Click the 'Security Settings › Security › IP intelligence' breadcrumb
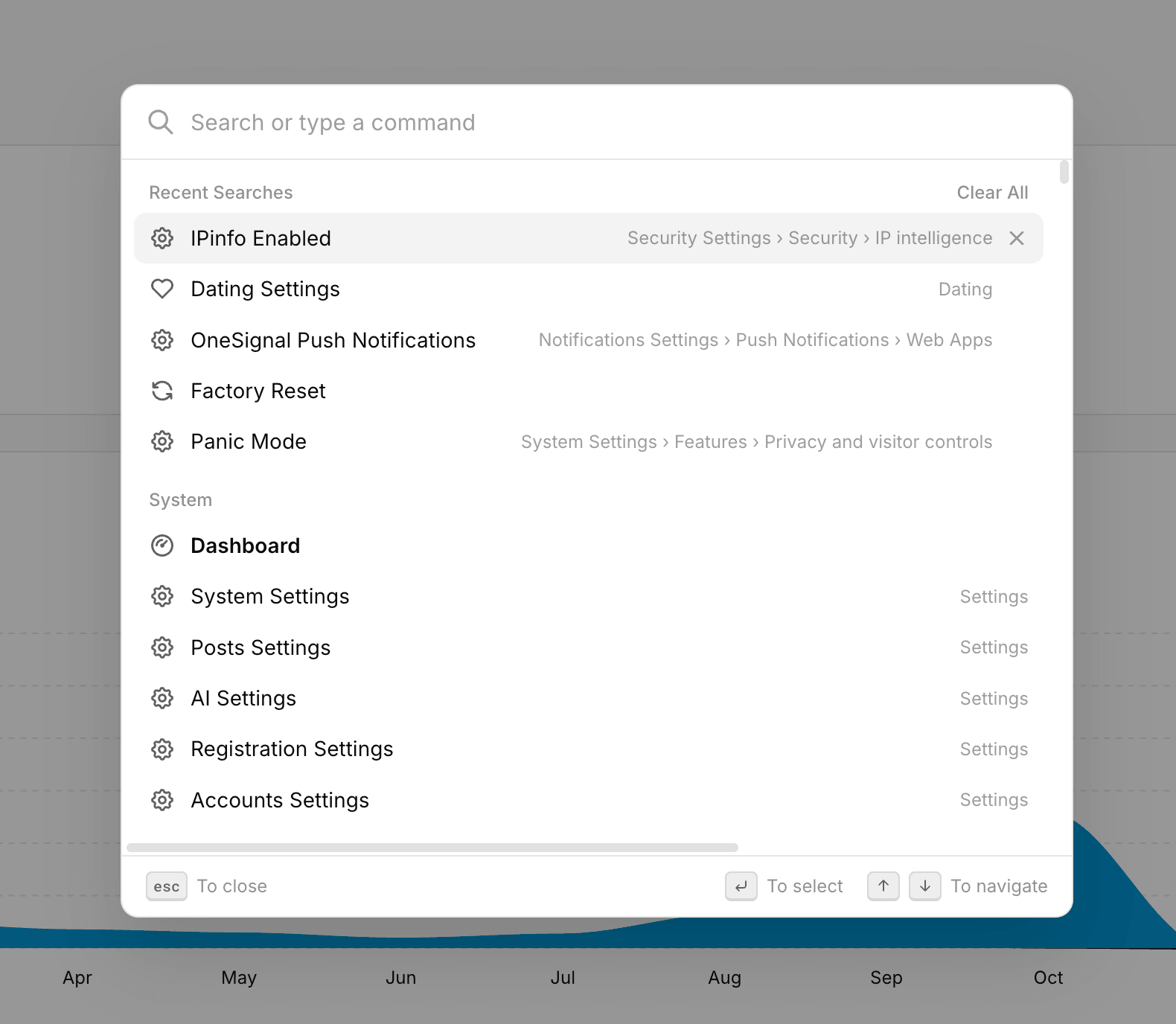 click(810, 238)
